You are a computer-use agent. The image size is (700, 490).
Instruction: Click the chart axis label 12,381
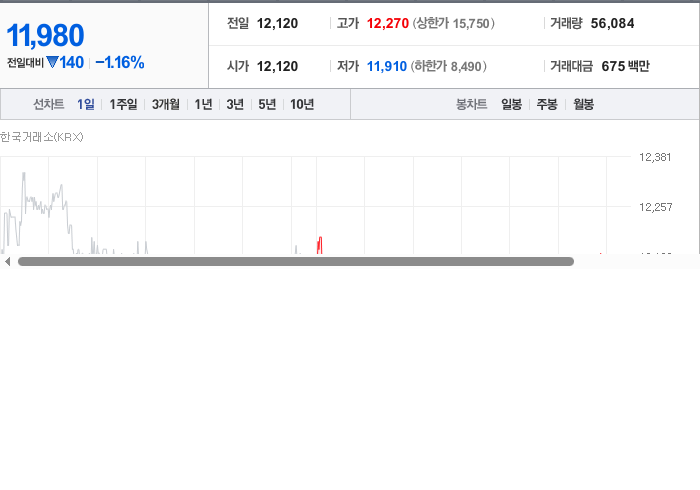click(x=655, y=157)
